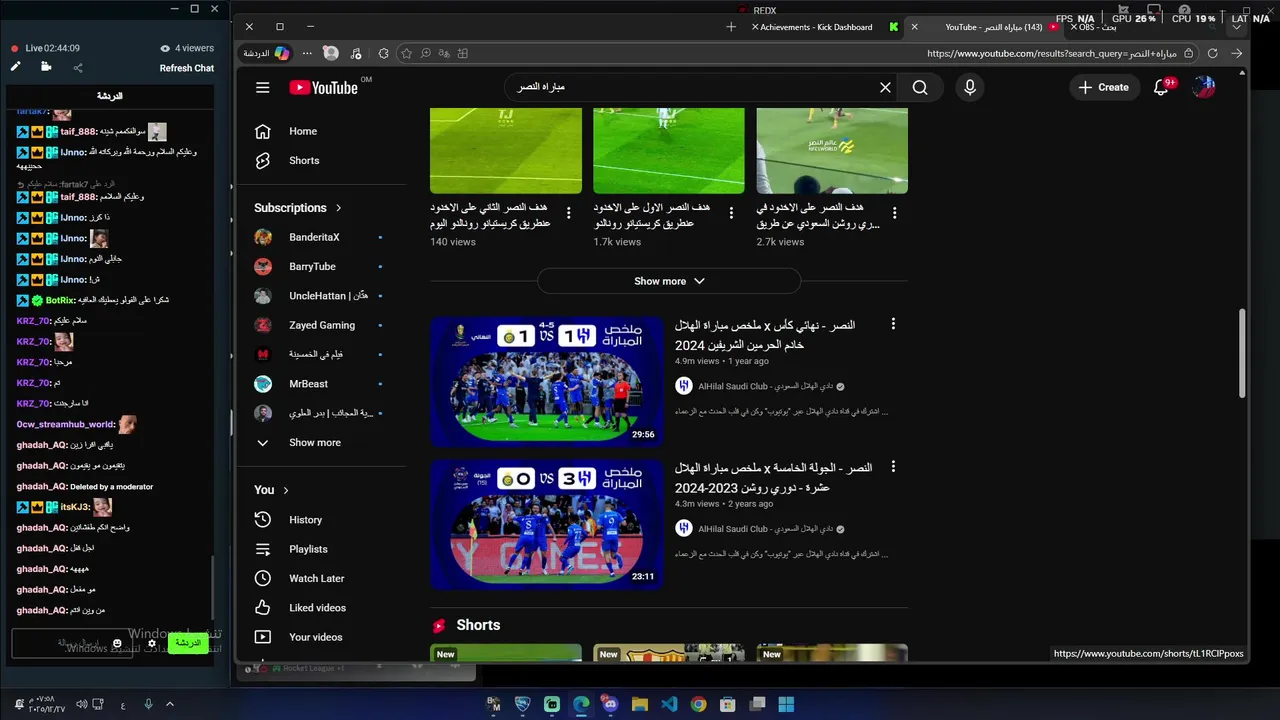Image resolution: width=1280 pixels, height=720 pixels.
Task: Open emoji picker in Kick chat input
Action: point(117,643)
